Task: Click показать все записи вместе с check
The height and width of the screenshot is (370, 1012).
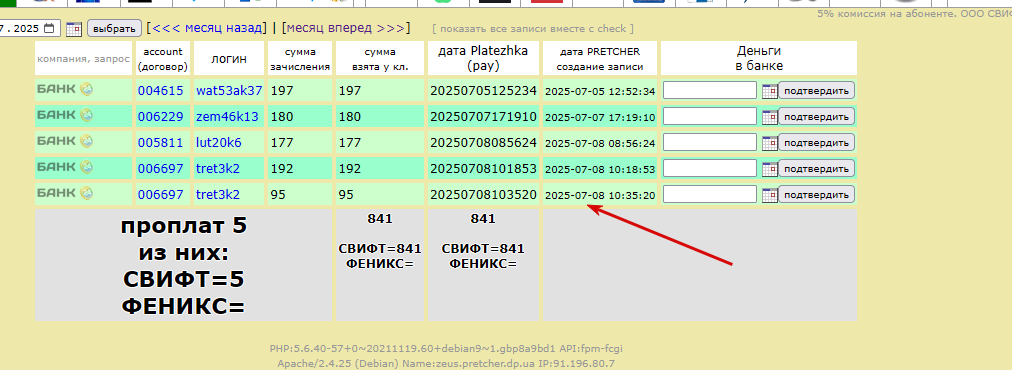Action: point(533,28)
